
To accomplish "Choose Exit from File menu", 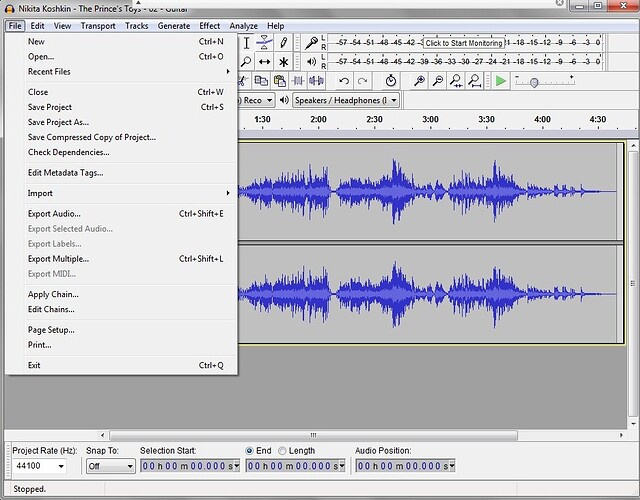I will (122, 365).
